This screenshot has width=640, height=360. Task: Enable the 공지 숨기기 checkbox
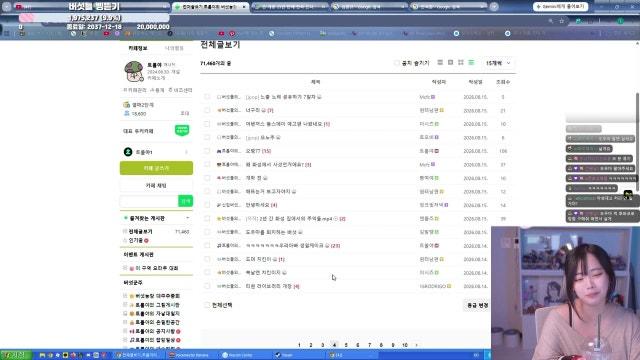click(396, 63)
